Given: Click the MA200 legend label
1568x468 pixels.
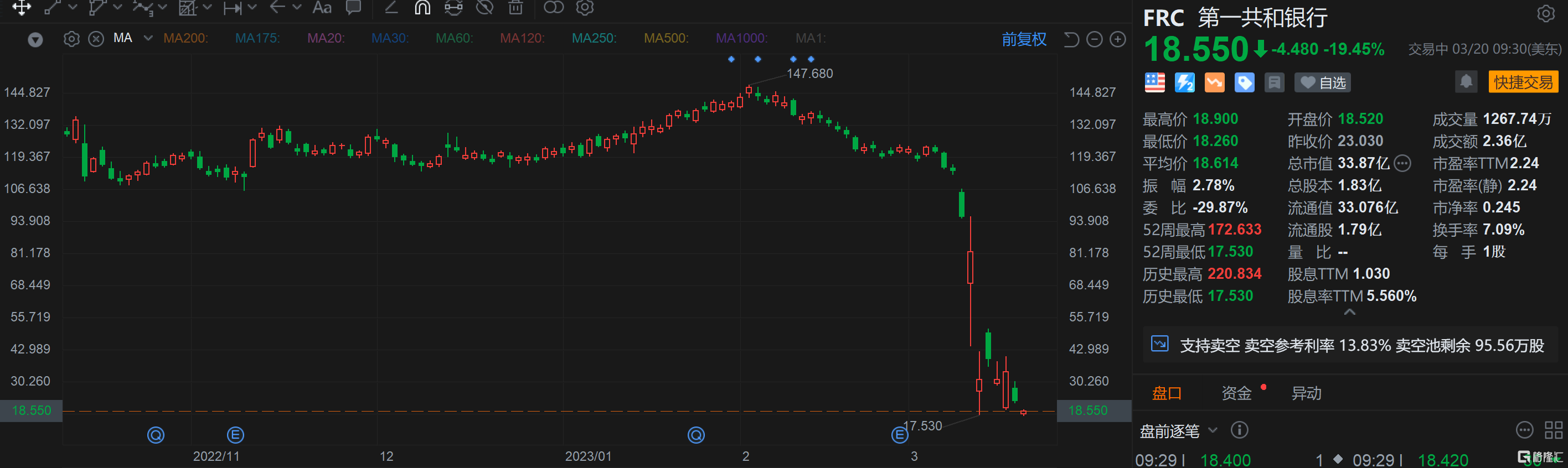Looking at the screenshot, I should point(185,38).
